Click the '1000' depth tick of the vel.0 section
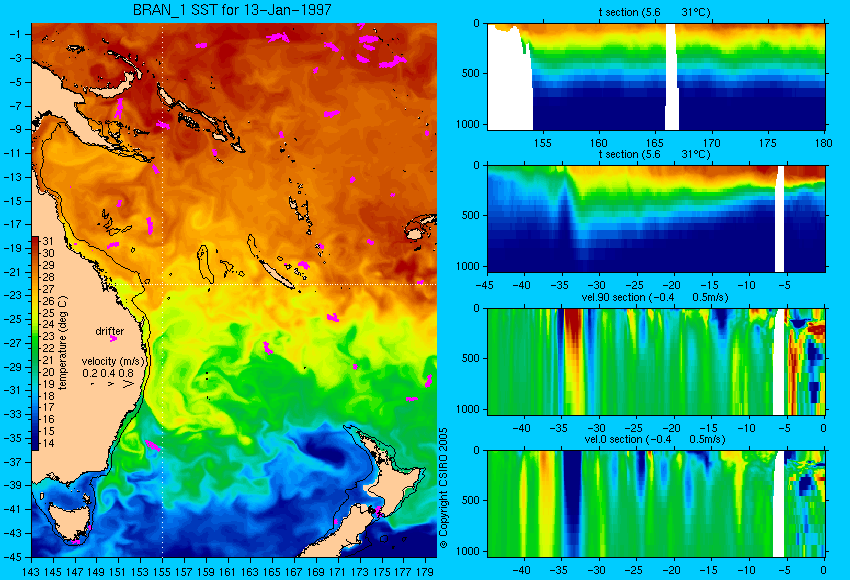This screenshot has height=580, width=850. pos(468,551)
